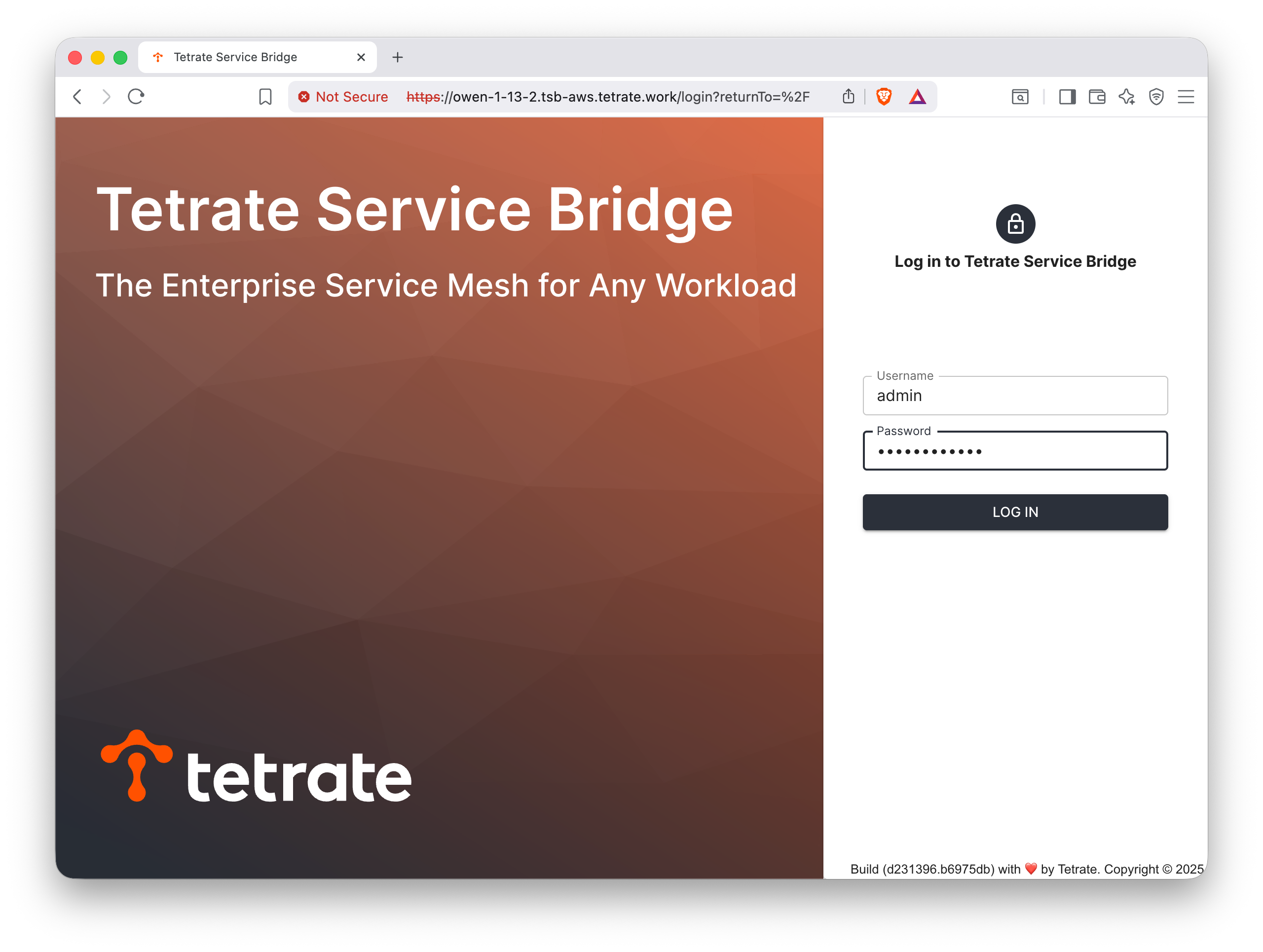1263x952 pixels.
Task: Click the Username field
Action: [1015, 396]
